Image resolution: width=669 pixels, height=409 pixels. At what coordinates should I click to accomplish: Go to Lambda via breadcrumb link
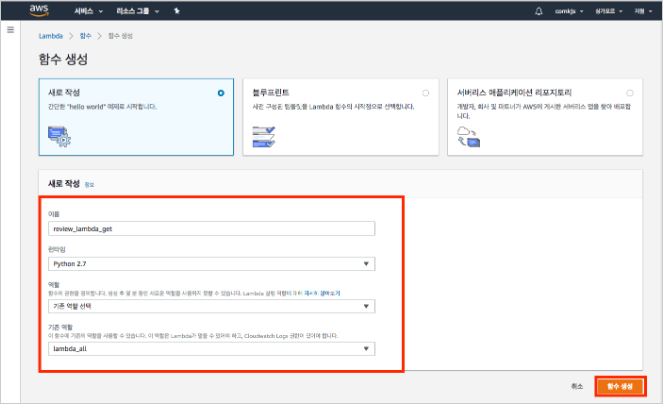[50, 36]
